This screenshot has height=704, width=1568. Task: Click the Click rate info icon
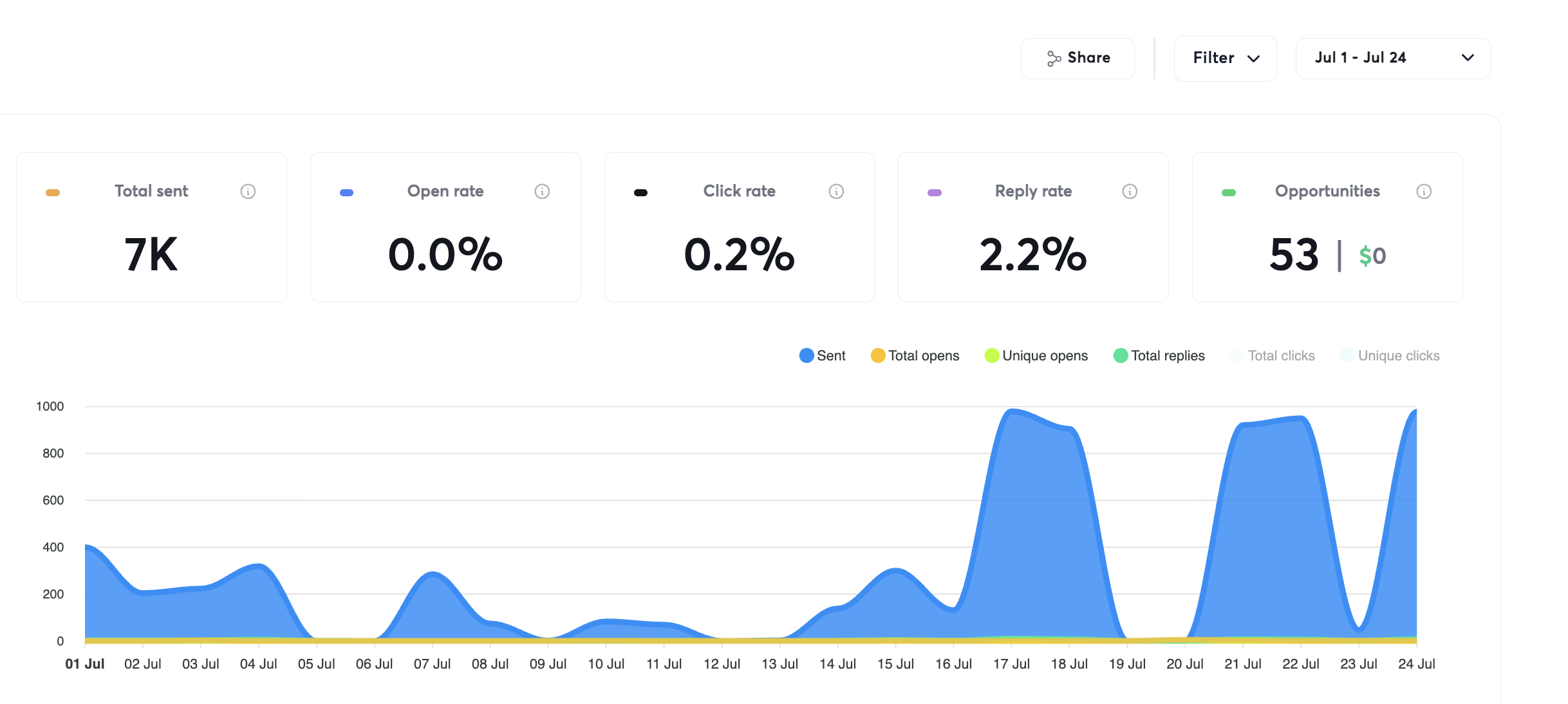(836, 191)
